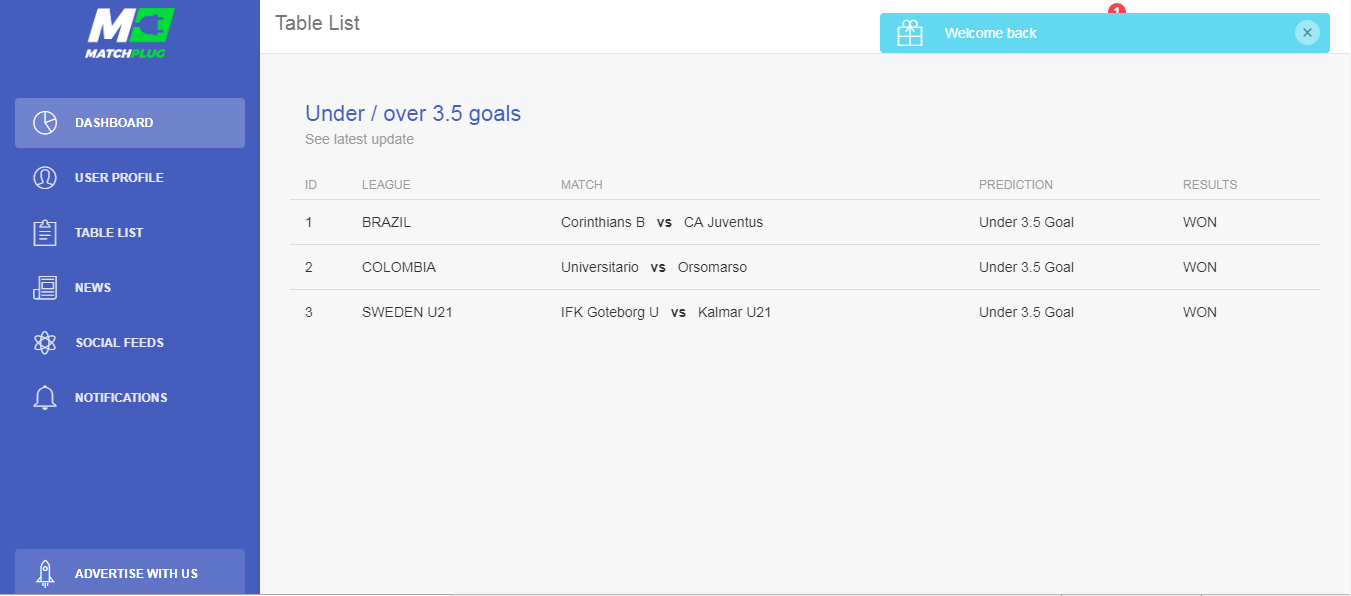Image resolution: width=1351 pixels, height=596 pixels.
Task: Select the Universitario vs Orsomarso row
Action: [x=805, y=267]
